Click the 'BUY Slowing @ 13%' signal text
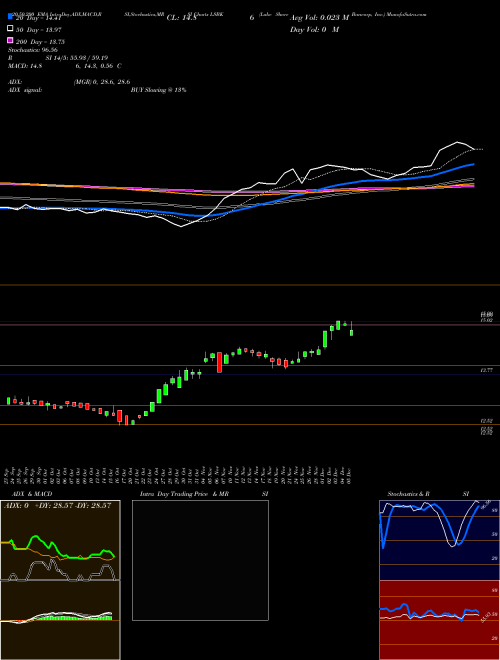Viewport: 500px width, 660px height. point(158,90)
